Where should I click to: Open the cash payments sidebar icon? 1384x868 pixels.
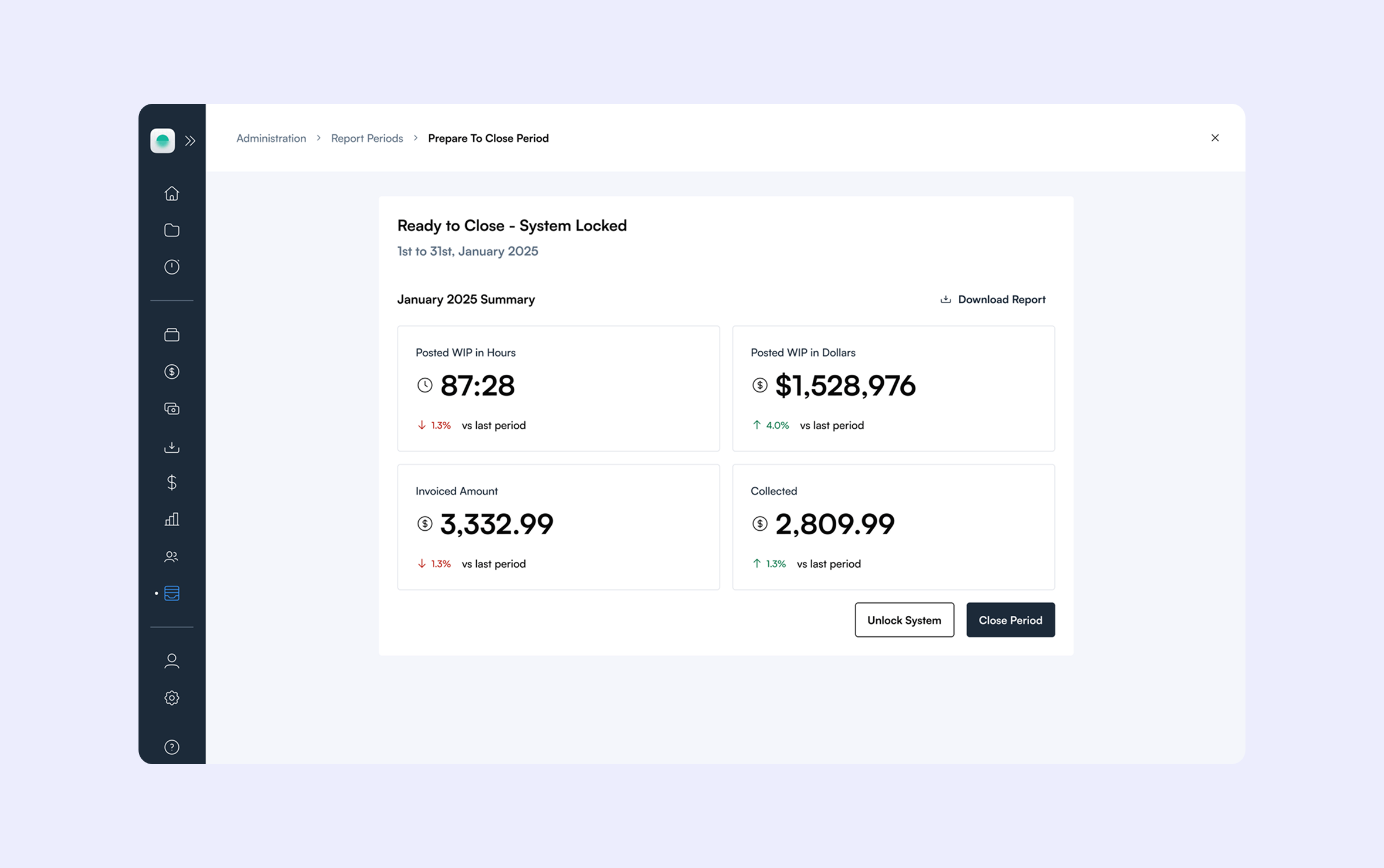(172, 409)
